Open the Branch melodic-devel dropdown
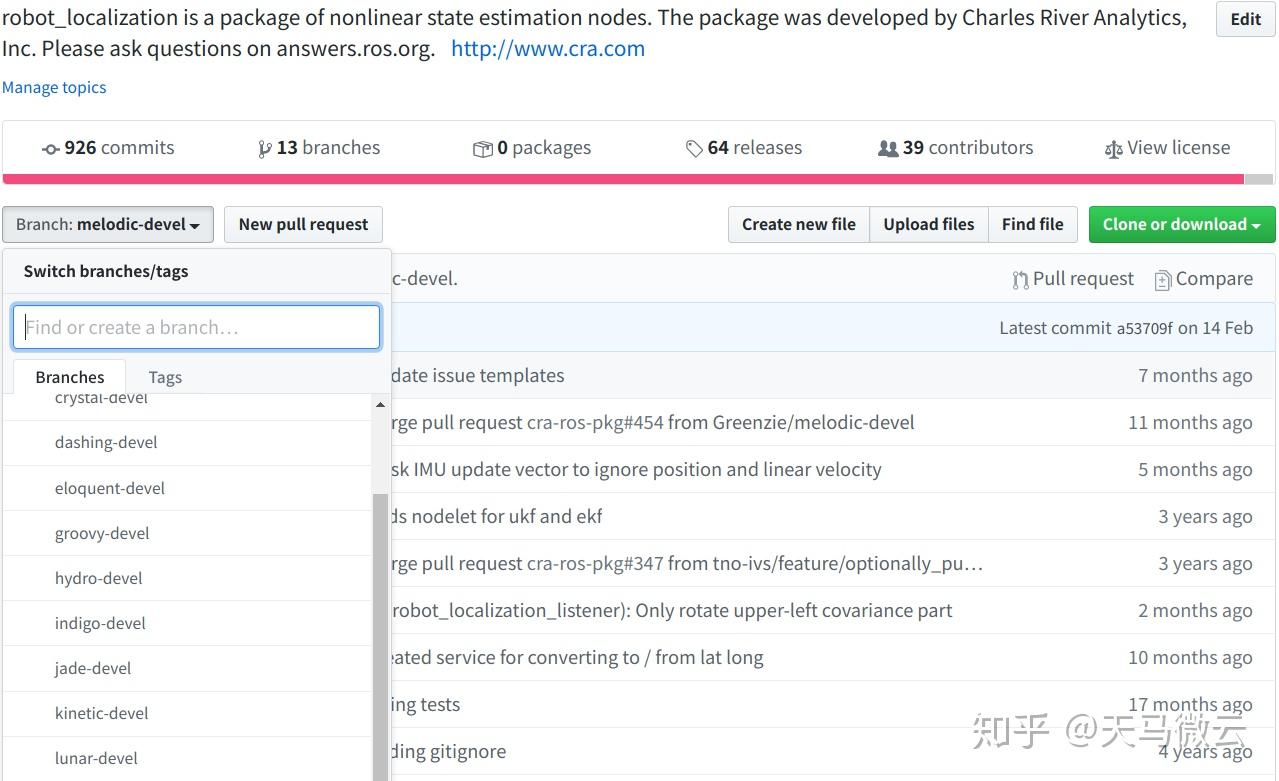 (x=108, y=224)
